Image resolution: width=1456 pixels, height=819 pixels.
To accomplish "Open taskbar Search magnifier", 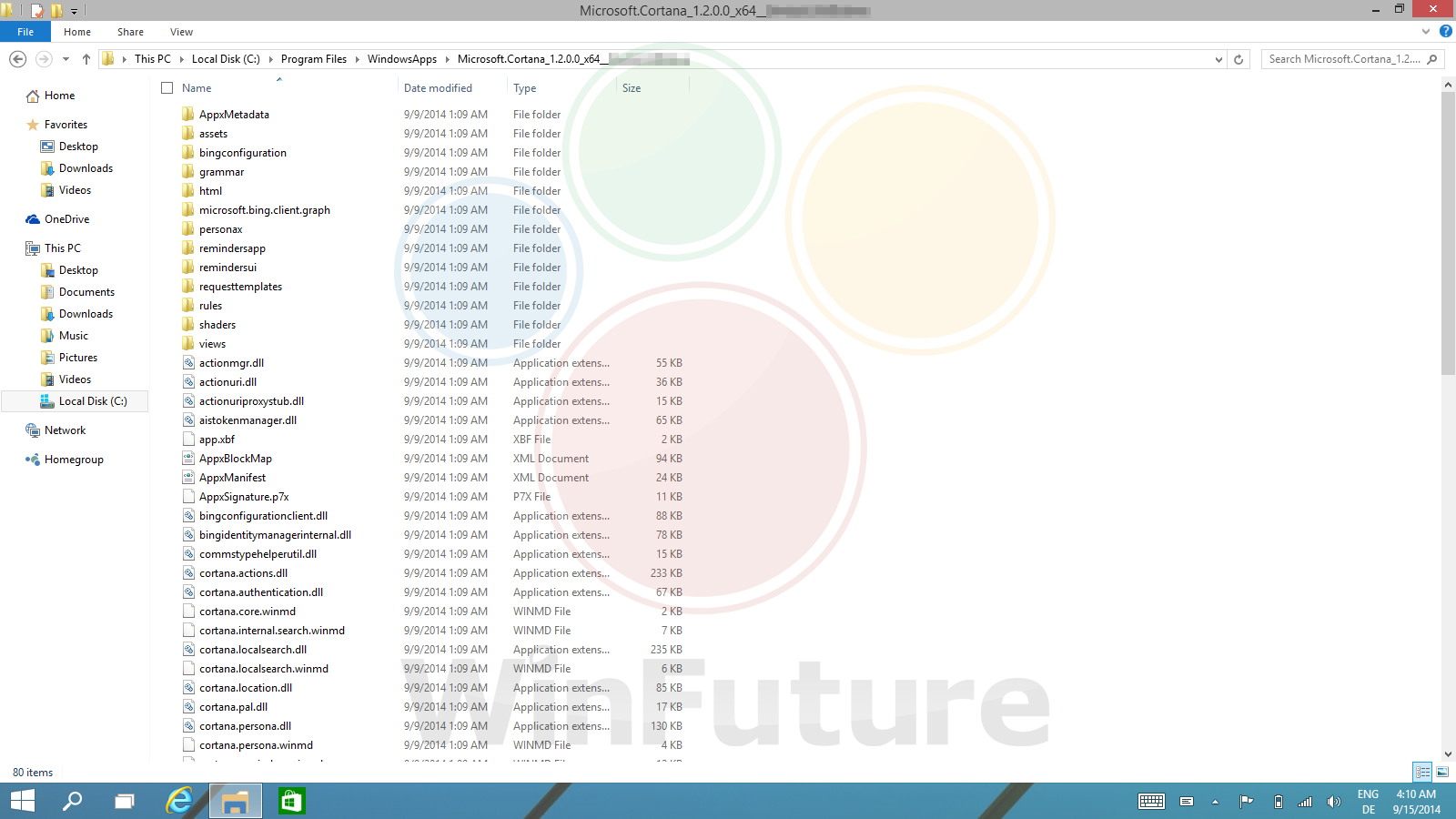I will (x=72, y=801).
